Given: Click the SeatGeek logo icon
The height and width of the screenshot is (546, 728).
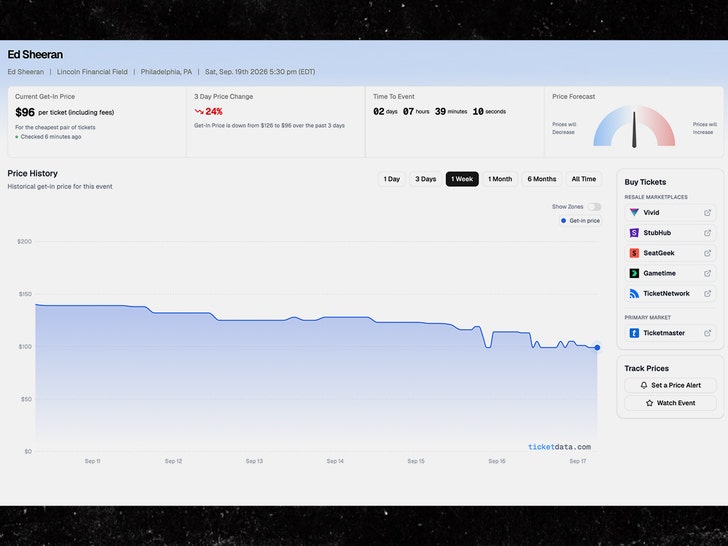Looking at the screenshot, I should (x=634, y=253).
